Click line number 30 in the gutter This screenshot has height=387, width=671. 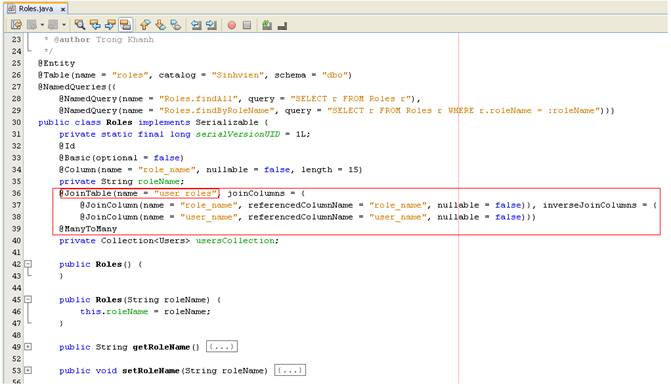click(16, 122)
